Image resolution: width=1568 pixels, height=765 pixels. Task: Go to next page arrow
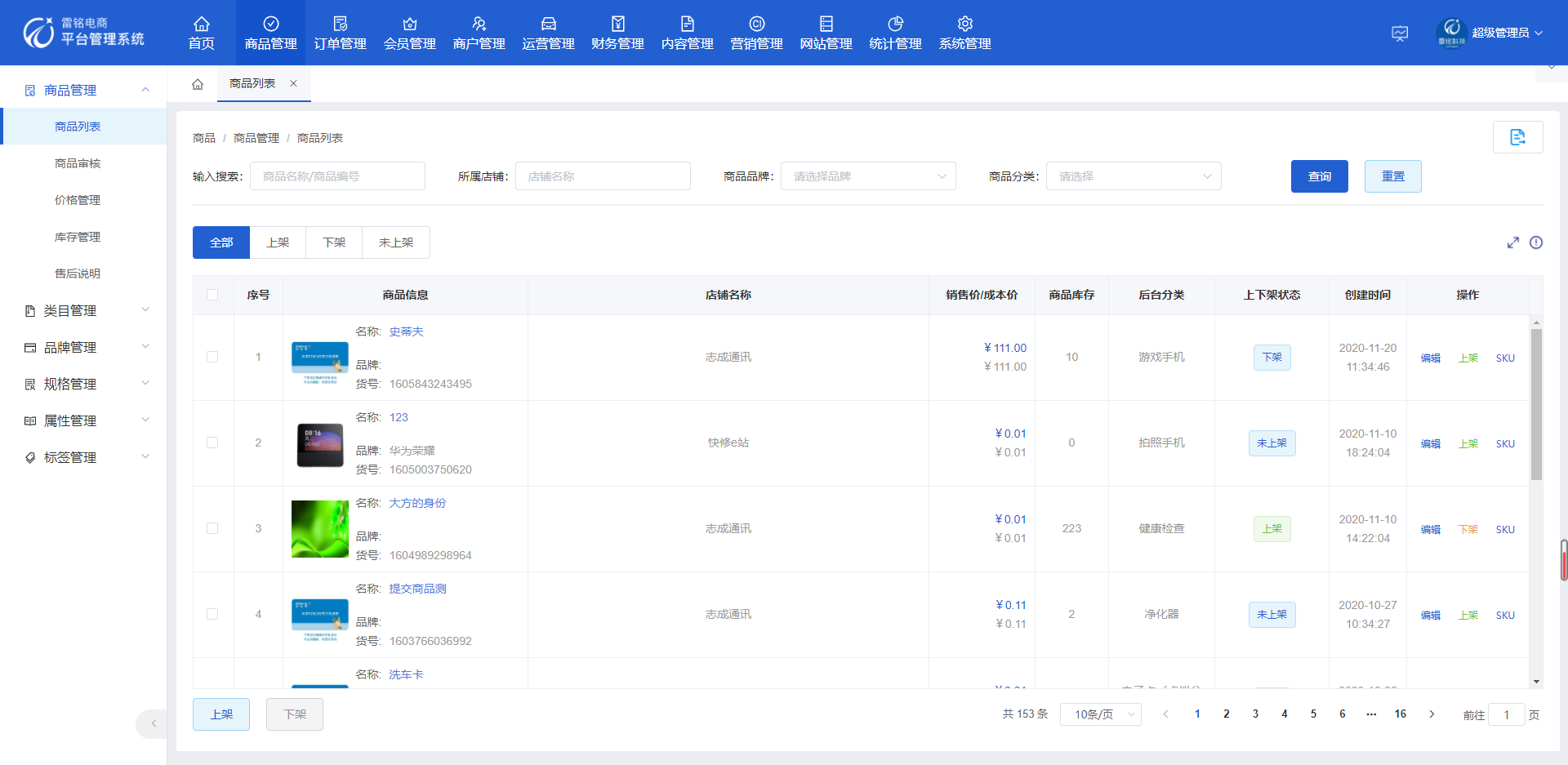tap(1432, 714)
